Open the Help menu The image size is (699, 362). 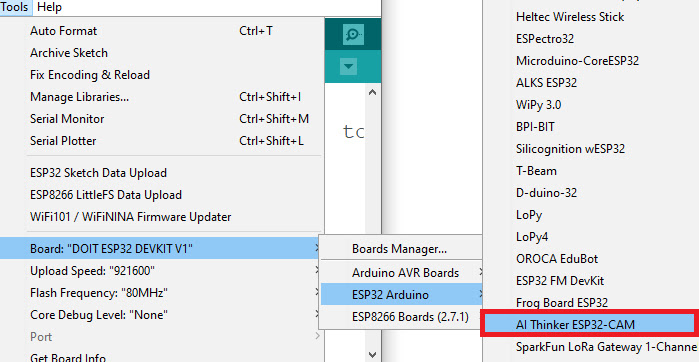pos(49,7)
